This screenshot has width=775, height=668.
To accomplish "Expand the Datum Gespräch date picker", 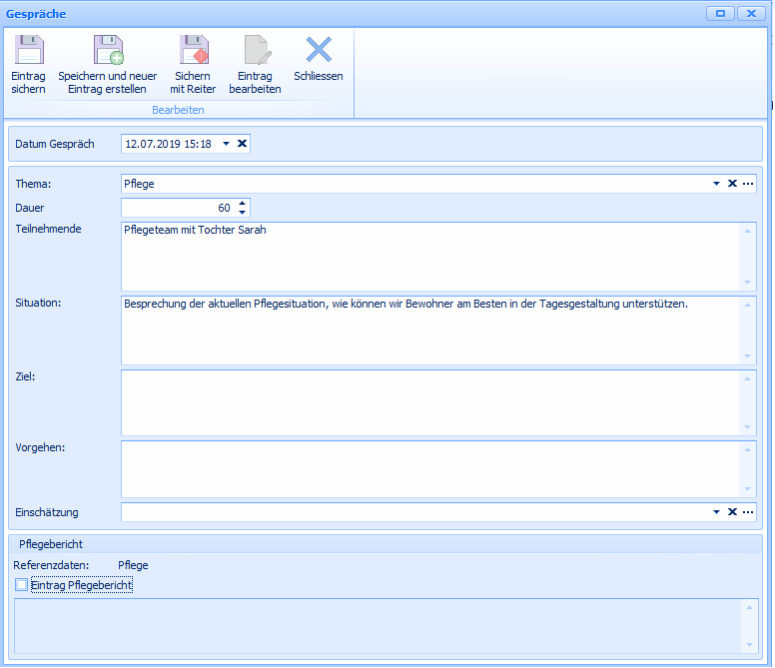I will (226, 144).
